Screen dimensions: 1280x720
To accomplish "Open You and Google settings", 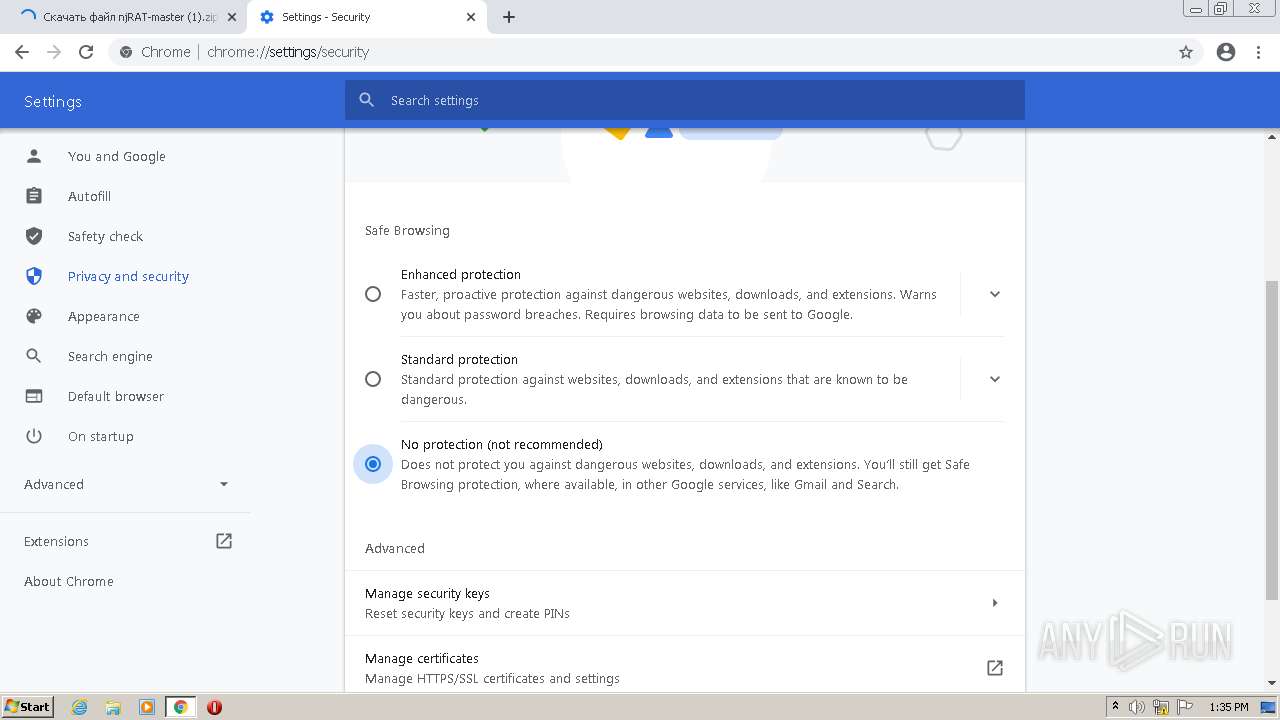I will click(x=117, y=156).
